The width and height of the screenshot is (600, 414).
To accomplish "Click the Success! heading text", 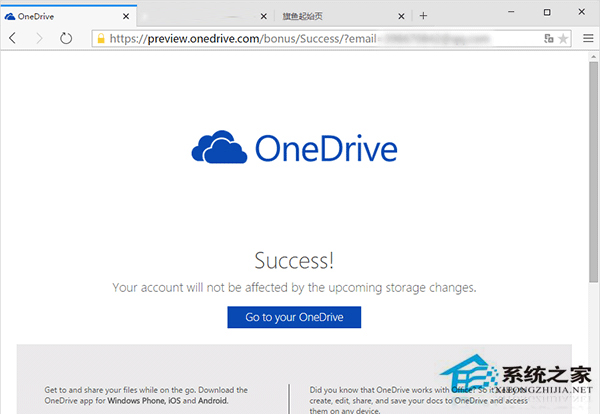I will coord(294,261).
